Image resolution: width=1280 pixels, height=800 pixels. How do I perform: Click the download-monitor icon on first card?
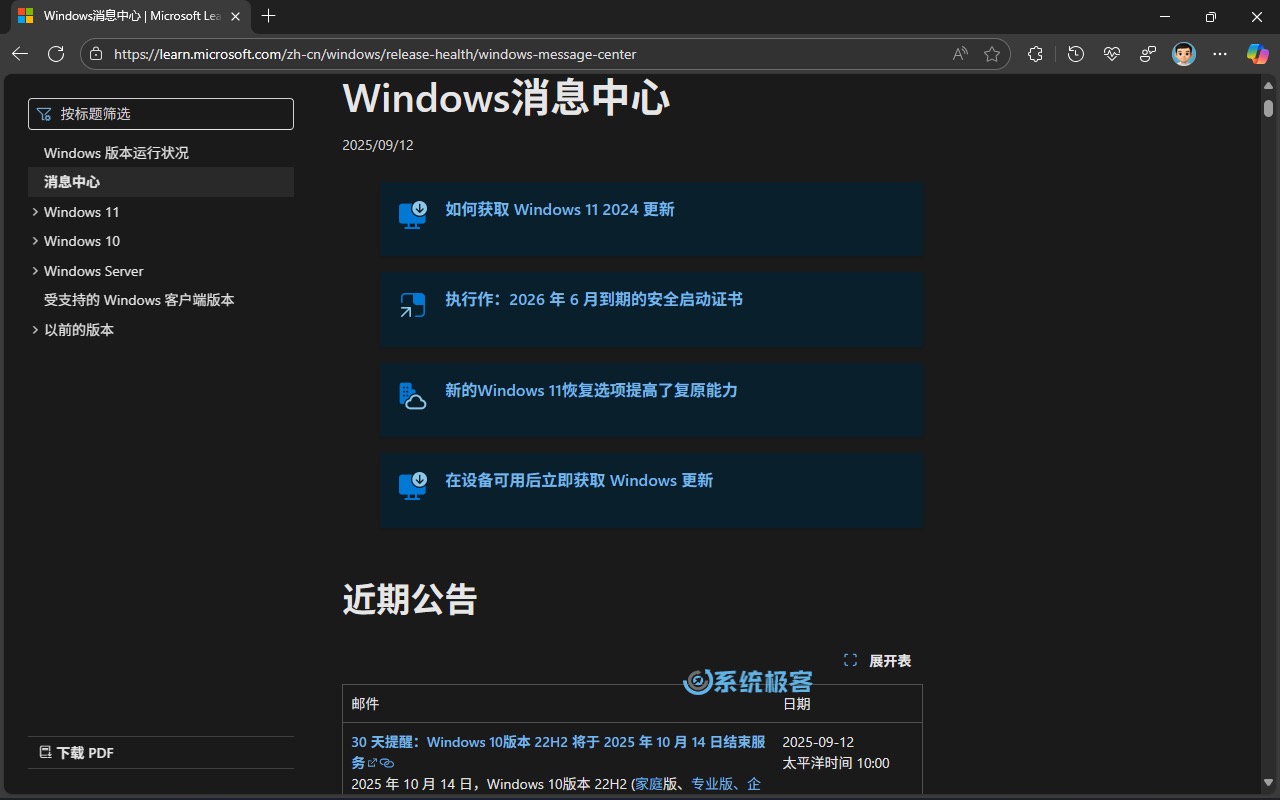coord(413,214)
